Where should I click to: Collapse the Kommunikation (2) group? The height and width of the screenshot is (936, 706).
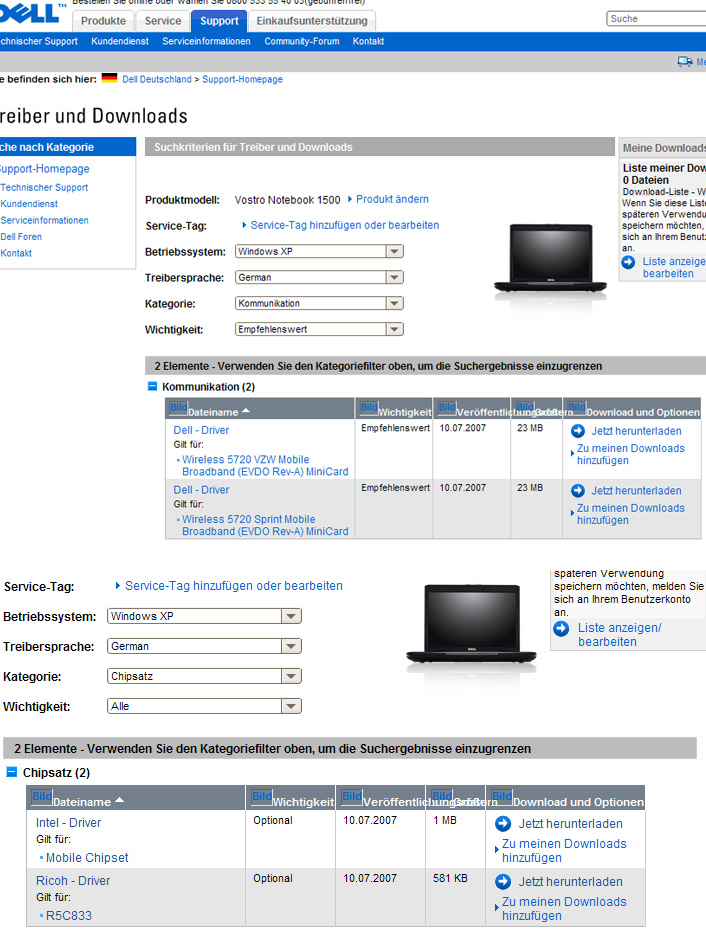(x=152, y=386)
